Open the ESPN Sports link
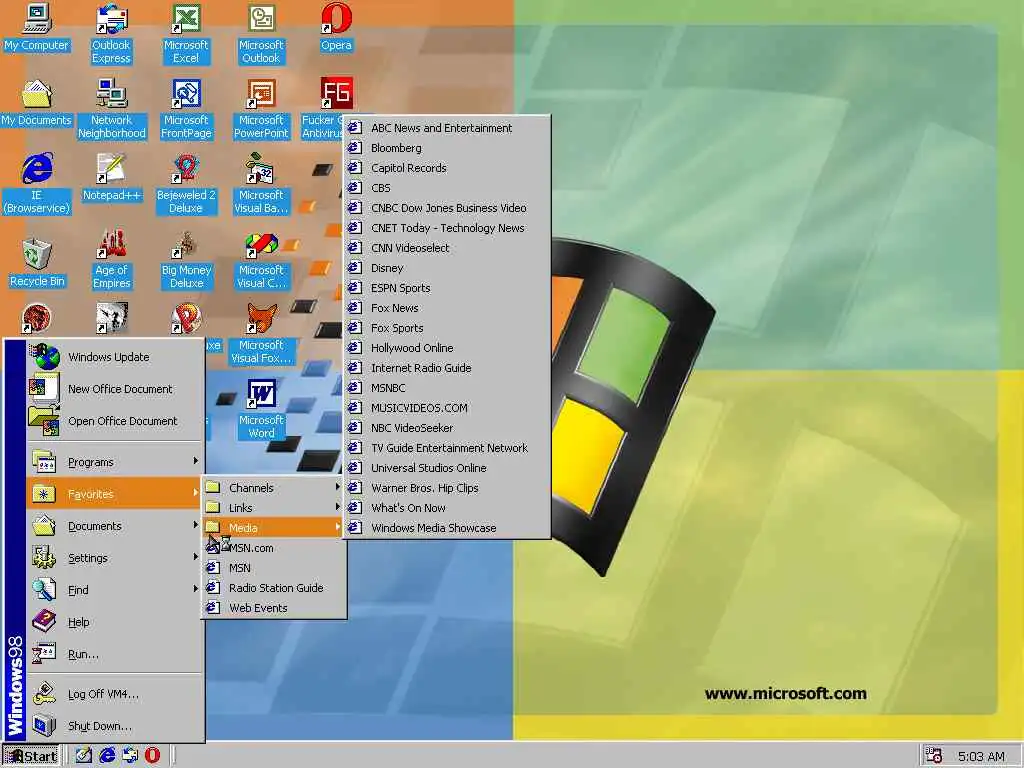Image resolution: width=1024 pixels, height=768 pixels. click(x=447, y=288)
